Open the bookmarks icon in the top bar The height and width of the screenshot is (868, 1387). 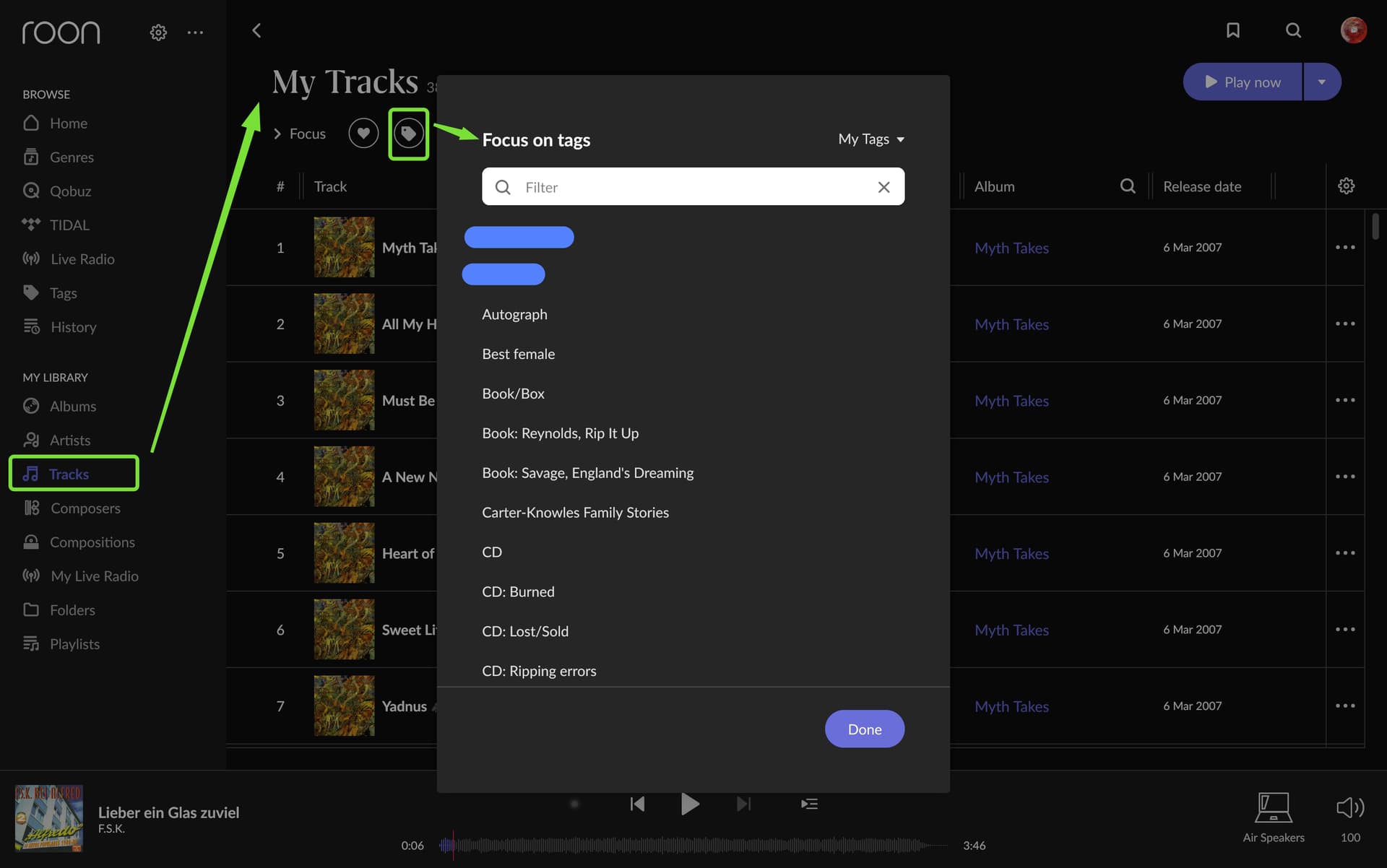pos(1233,30)
